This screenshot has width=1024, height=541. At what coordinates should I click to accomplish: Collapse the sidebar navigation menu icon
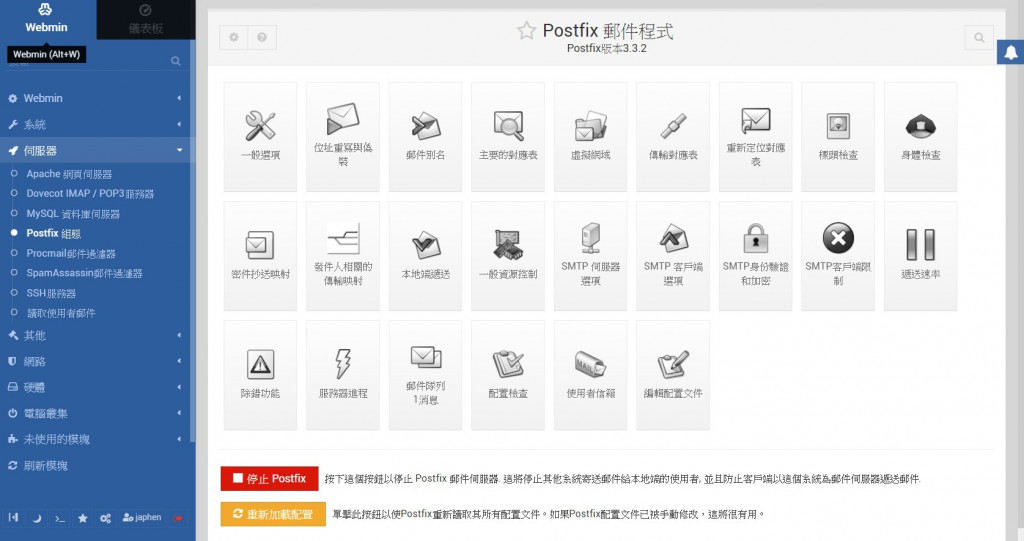(x=13, y=517)
